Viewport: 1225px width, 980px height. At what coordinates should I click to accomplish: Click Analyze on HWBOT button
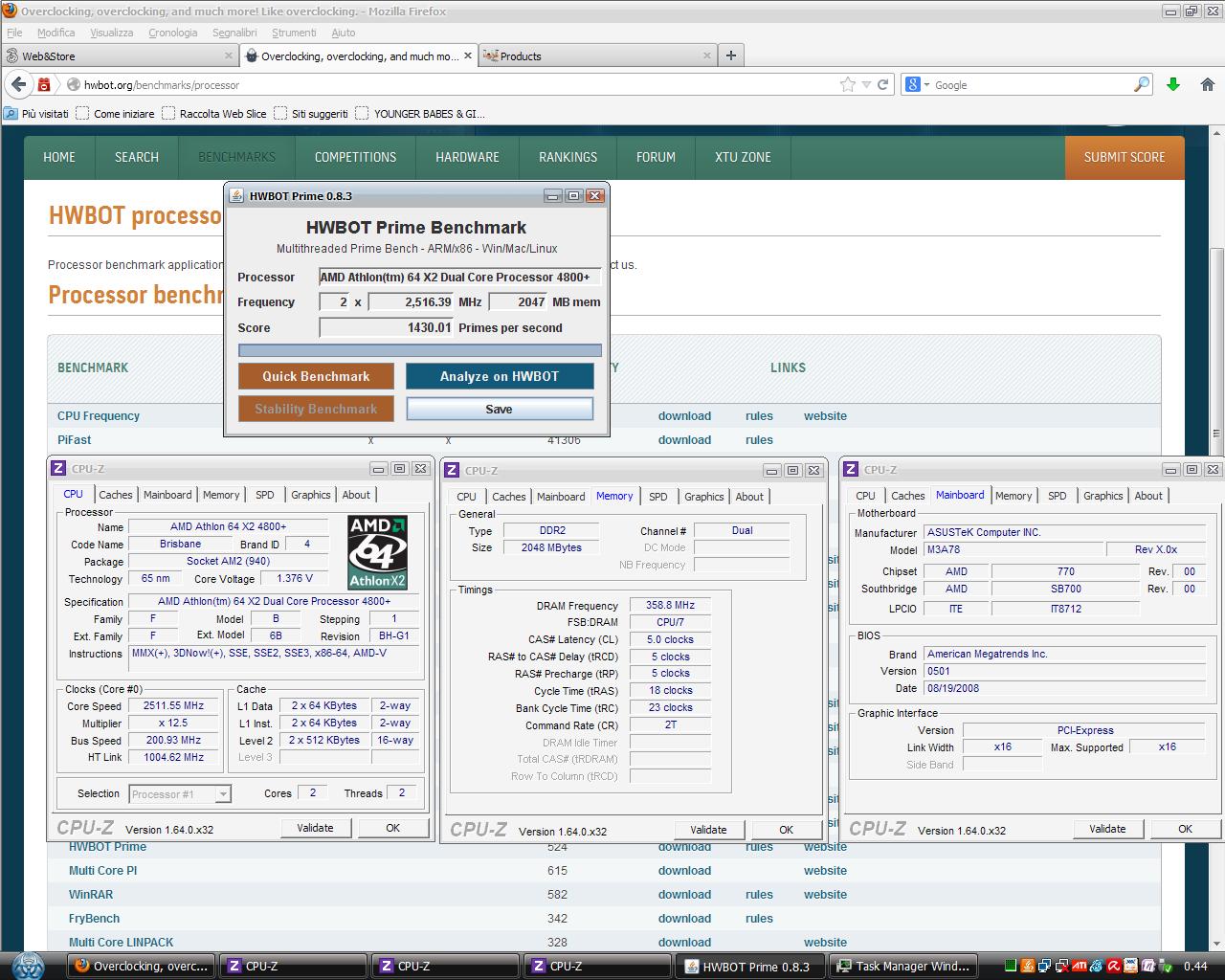[500, 376]
